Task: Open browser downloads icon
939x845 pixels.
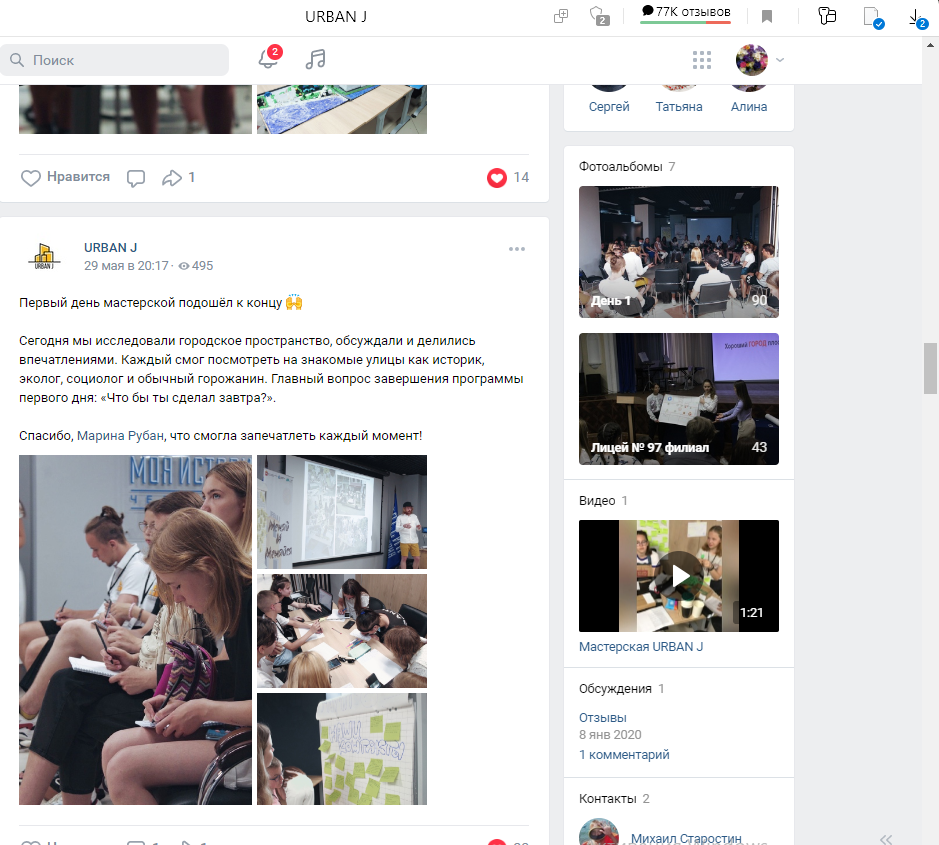Action: click(x=916, y=17)
